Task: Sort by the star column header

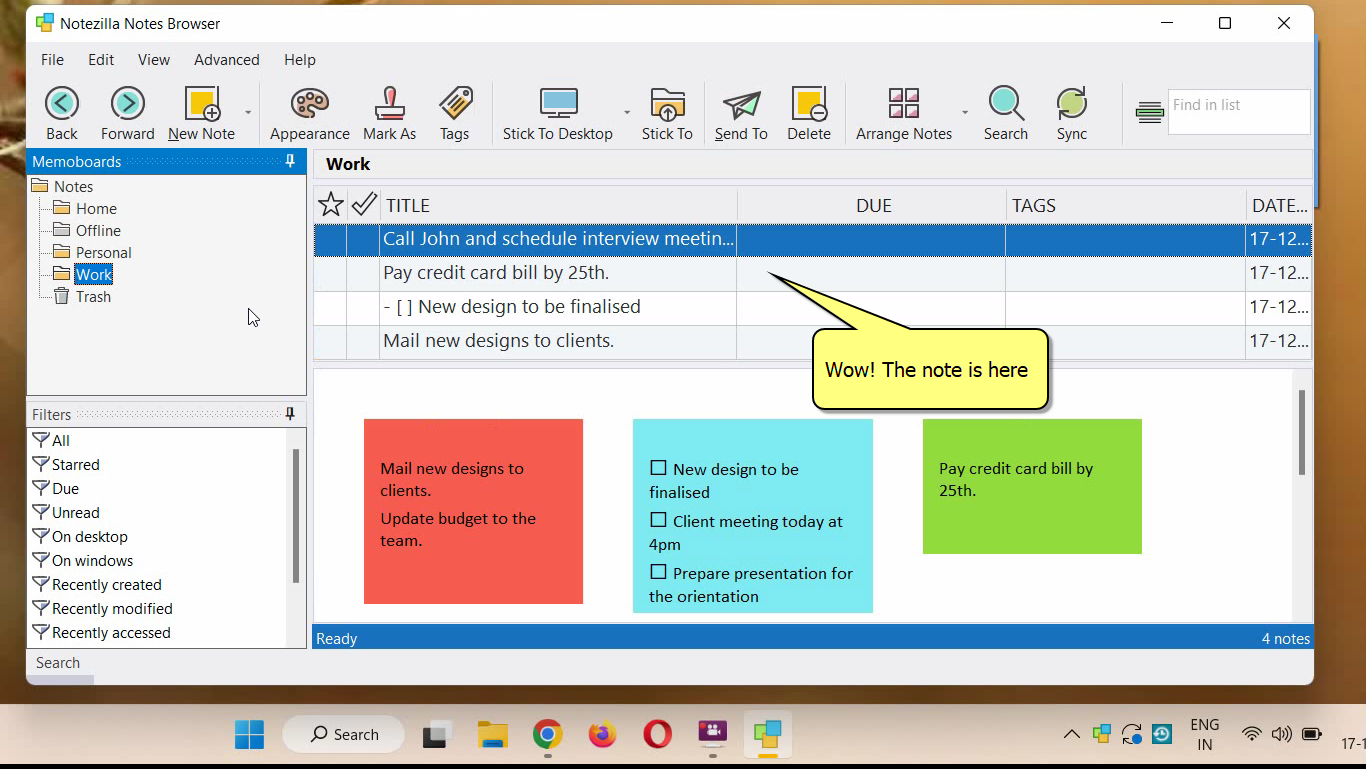Action: coord(330,205)
